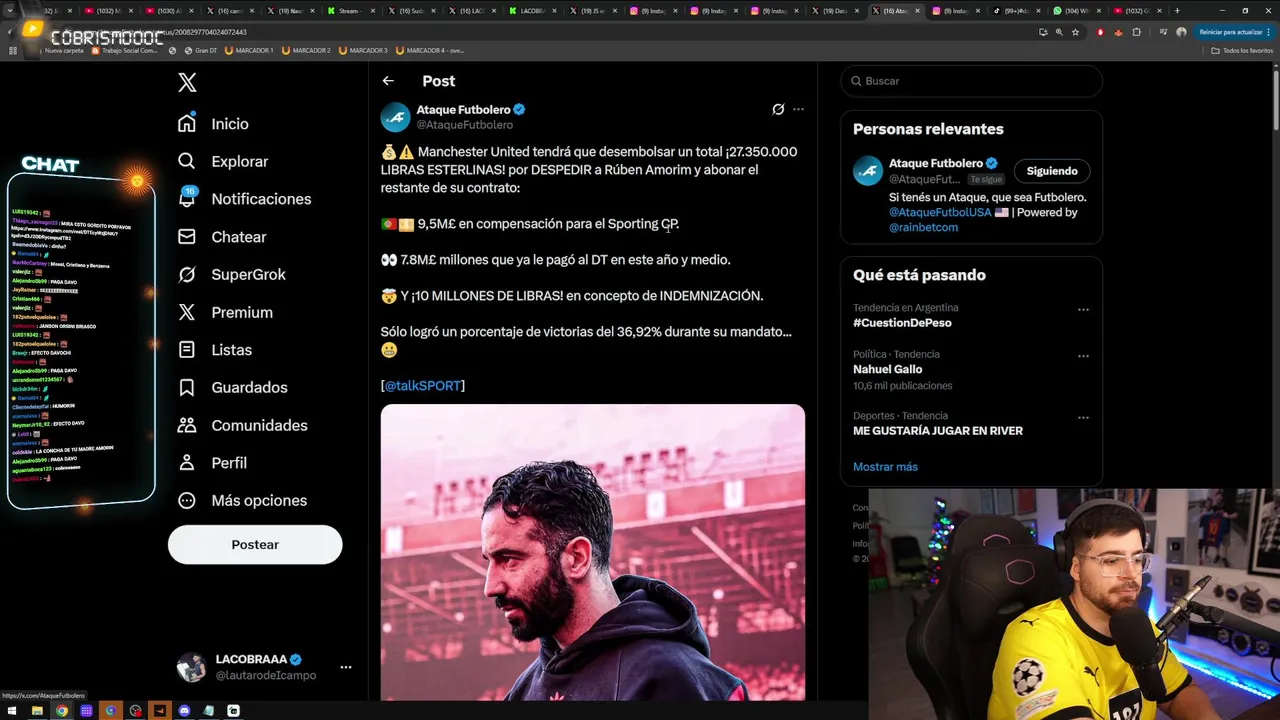
Task: Click the Postear button
Action: [x=255, y=545]
